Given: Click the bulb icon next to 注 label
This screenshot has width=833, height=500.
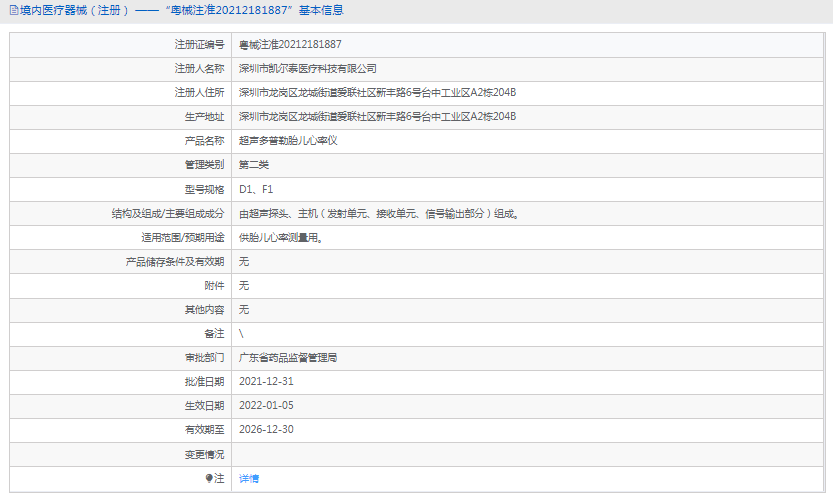Looking at the screenshot, I should click(209, 478).
